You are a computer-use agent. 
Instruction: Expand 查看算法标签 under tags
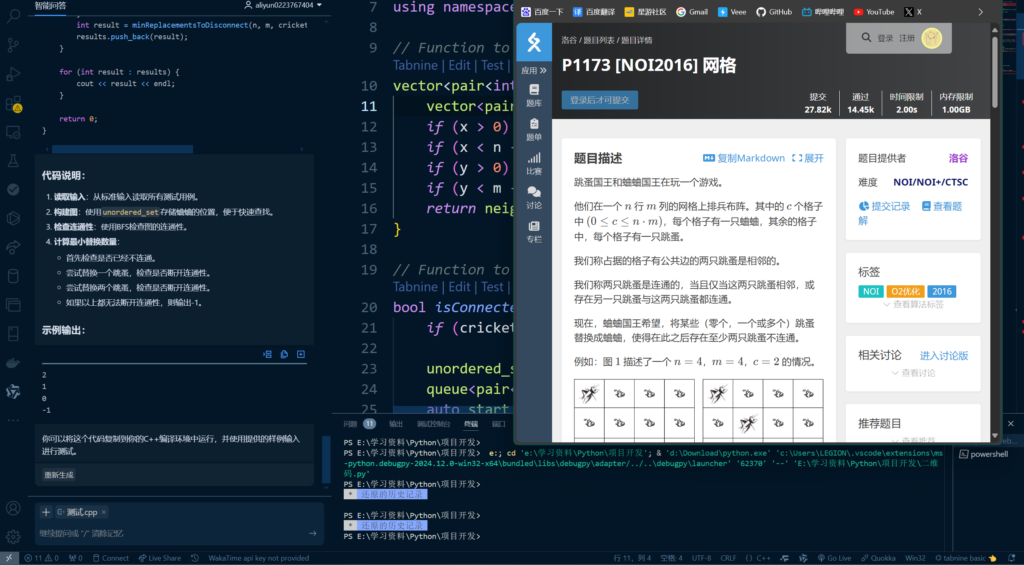click(x=917, y=304)
